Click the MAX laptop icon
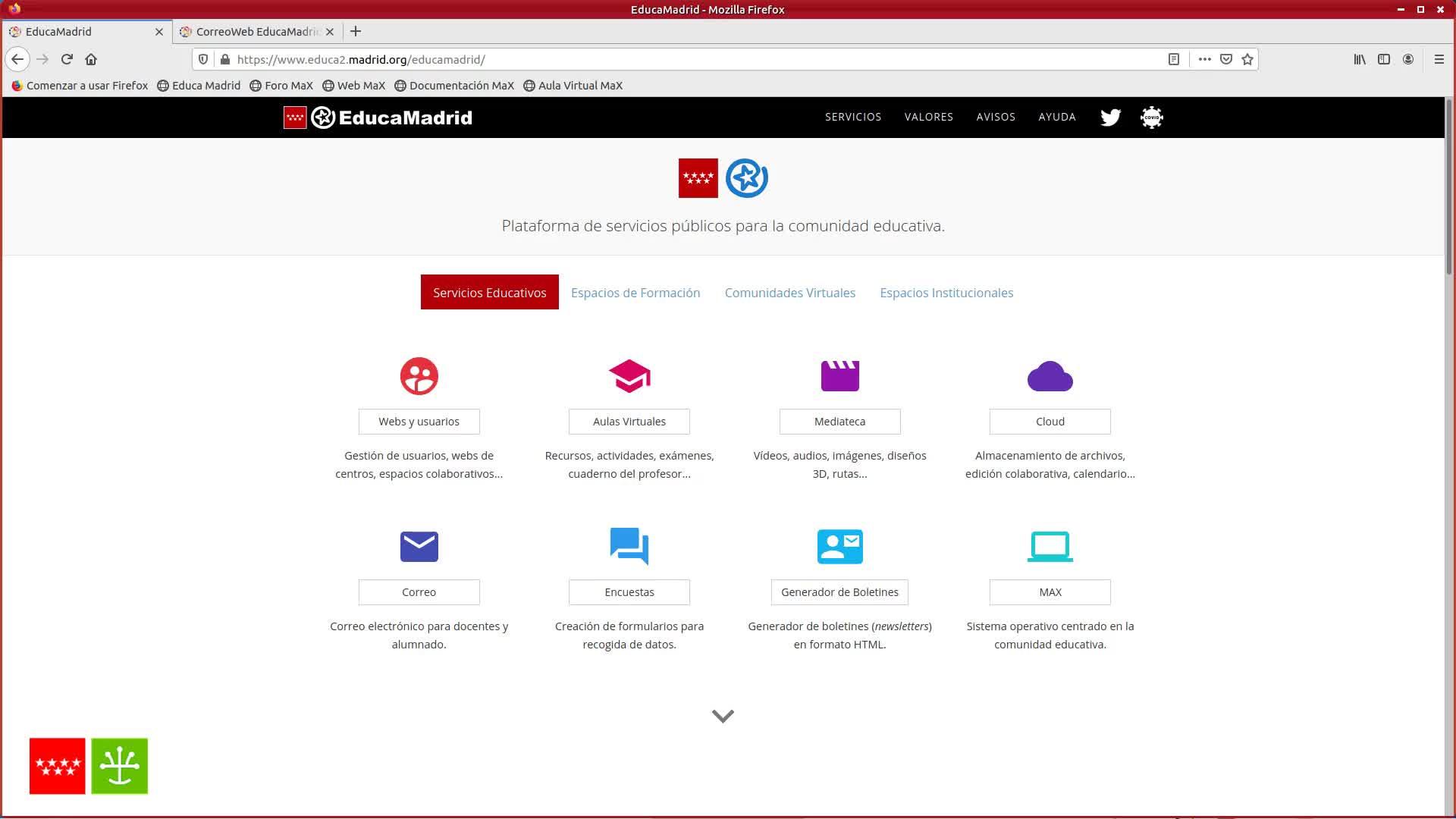This screenshot has height=819, width=1456. [x=1050, y=546]
